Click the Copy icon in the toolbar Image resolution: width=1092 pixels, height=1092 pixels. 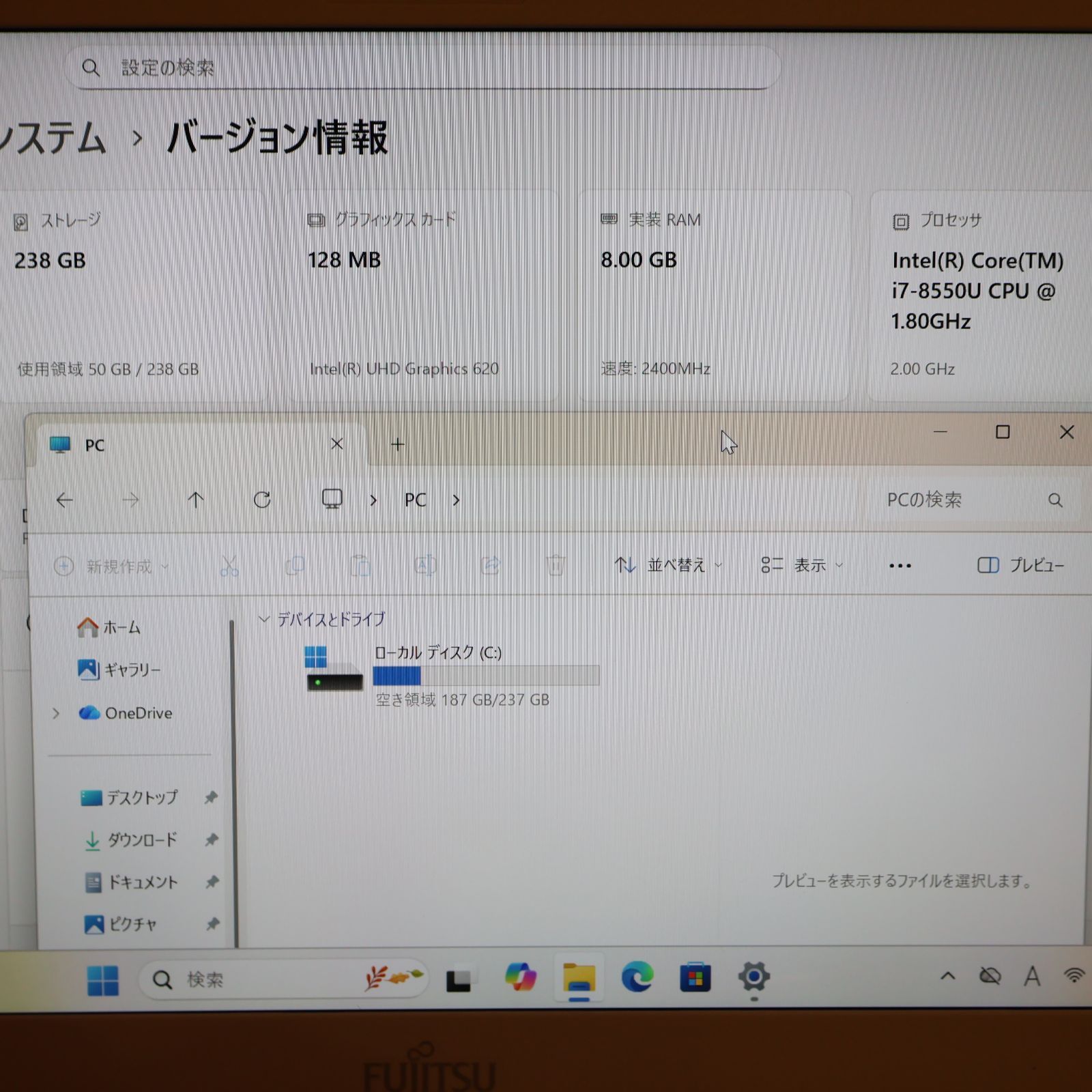pos(295,566)
